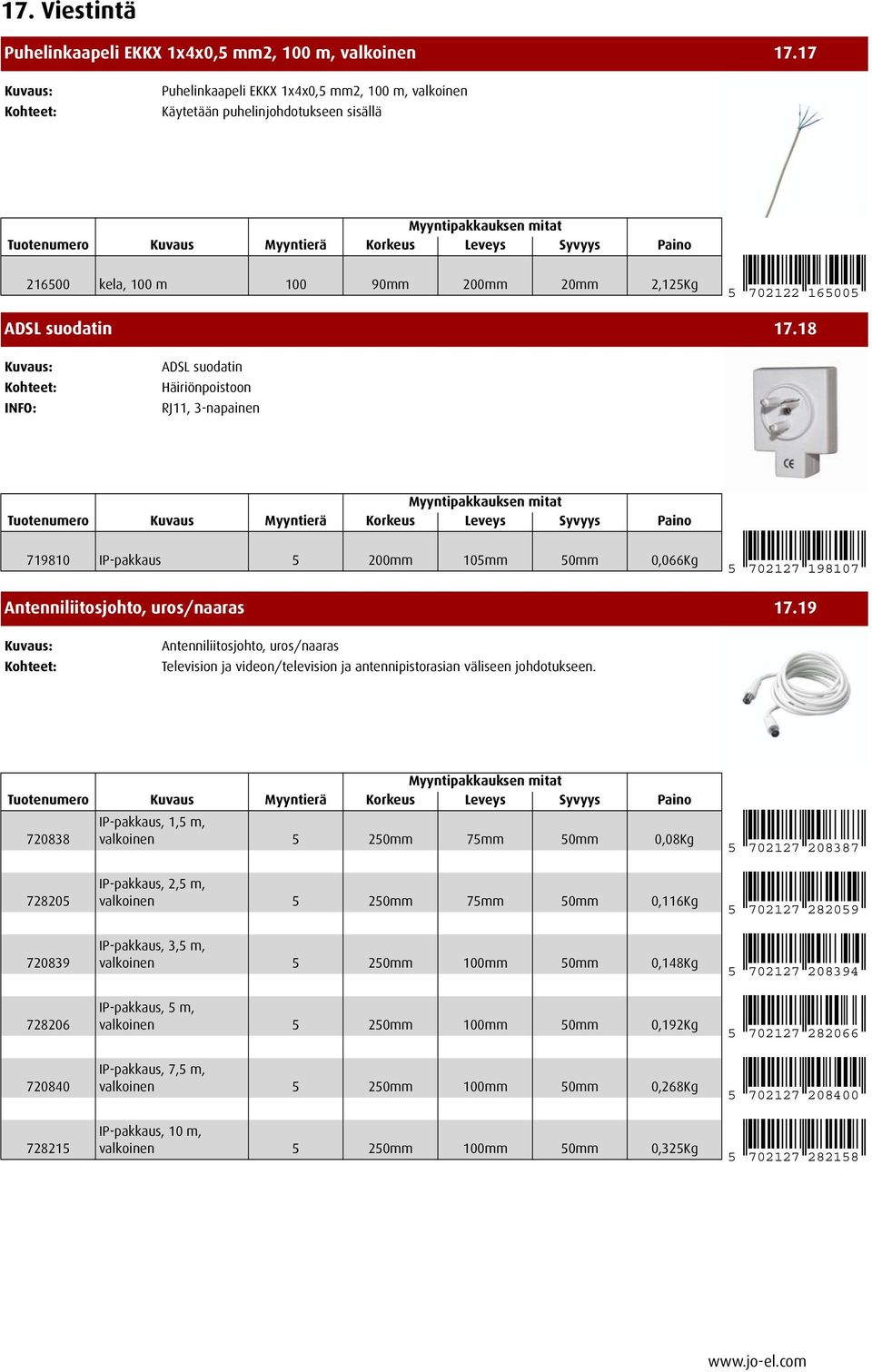Select the 'RJ11, 3-napainen' info text
This screenshot has width=872, height=1372.
(x=211, y=409)
